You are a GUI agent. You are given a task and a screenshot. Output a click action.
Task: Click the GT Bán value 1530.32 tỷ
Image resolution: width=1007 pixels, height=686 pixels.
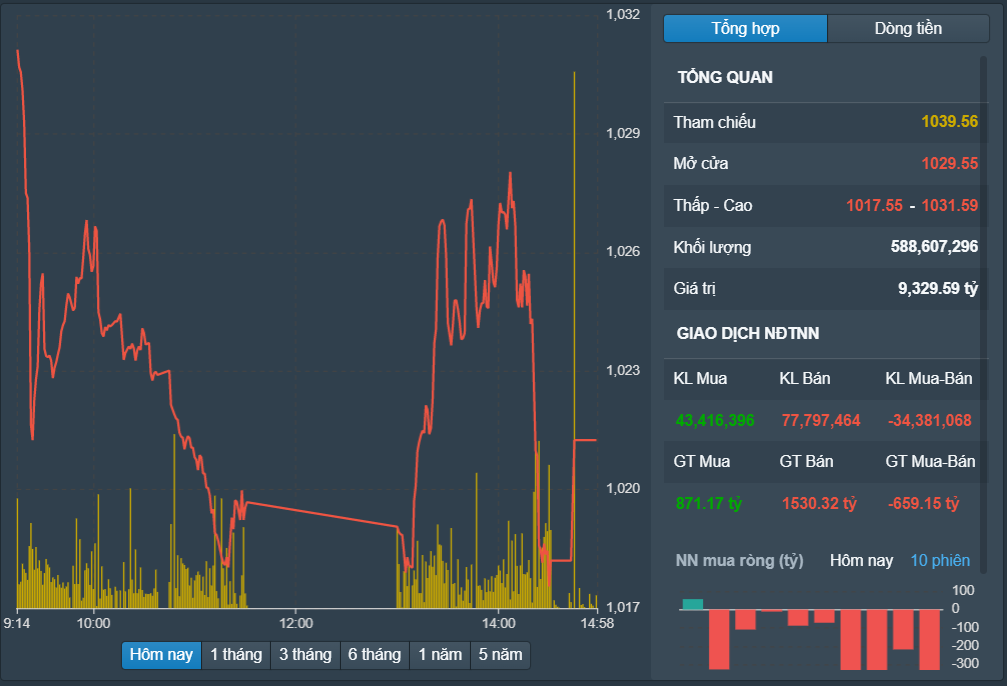tap(819, 504)
